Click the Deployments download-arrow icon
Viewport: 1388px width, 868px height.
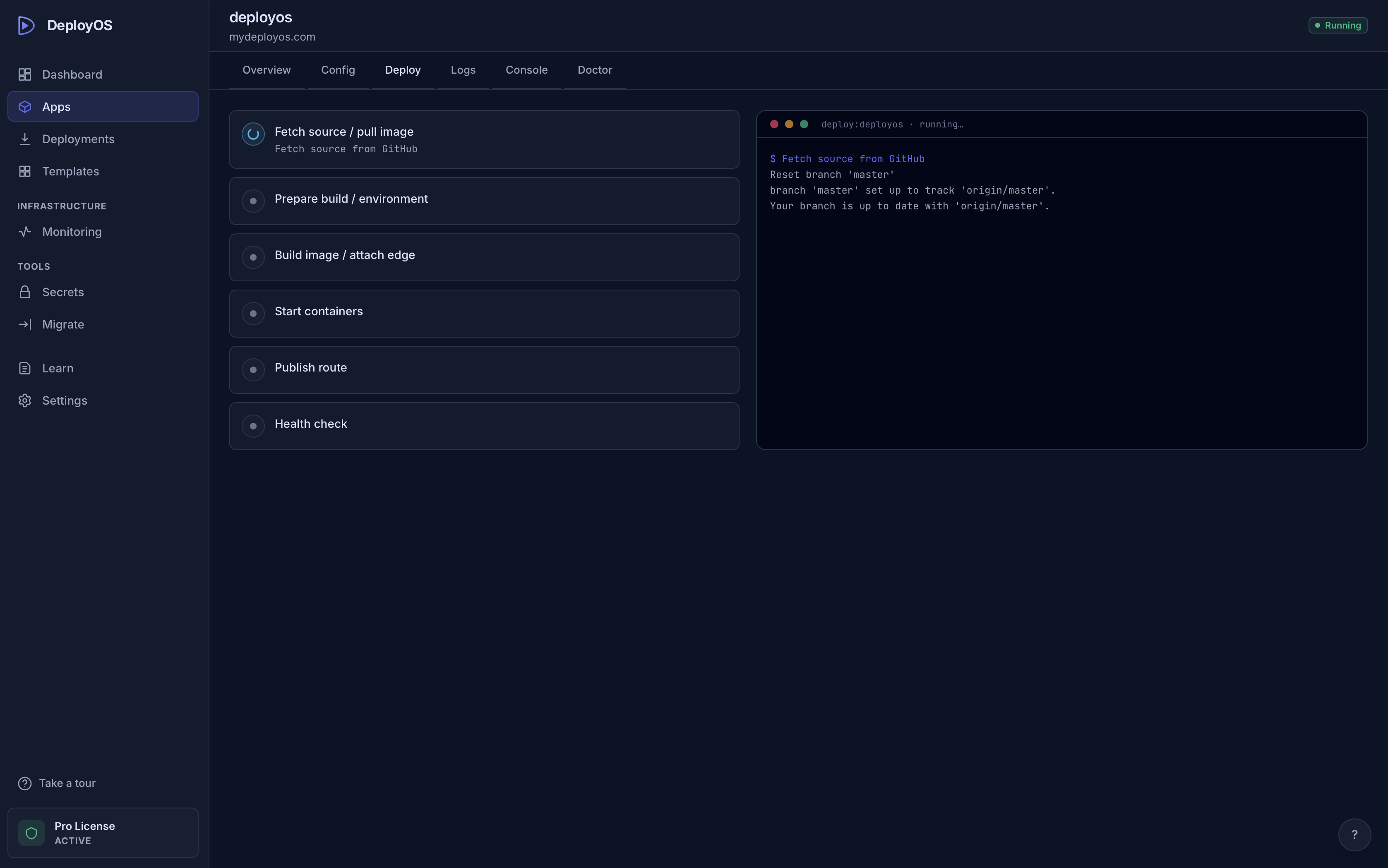pyautogui.click(x=25, y=139)
